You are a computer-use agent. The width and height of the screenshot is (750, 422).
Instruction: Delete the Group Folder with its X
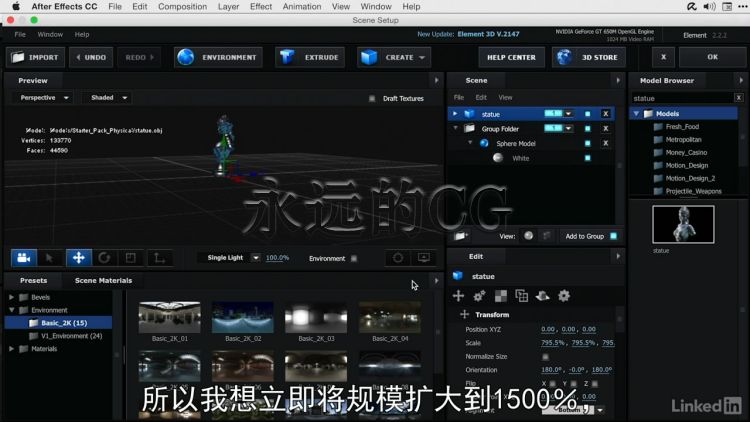(606, 129)
